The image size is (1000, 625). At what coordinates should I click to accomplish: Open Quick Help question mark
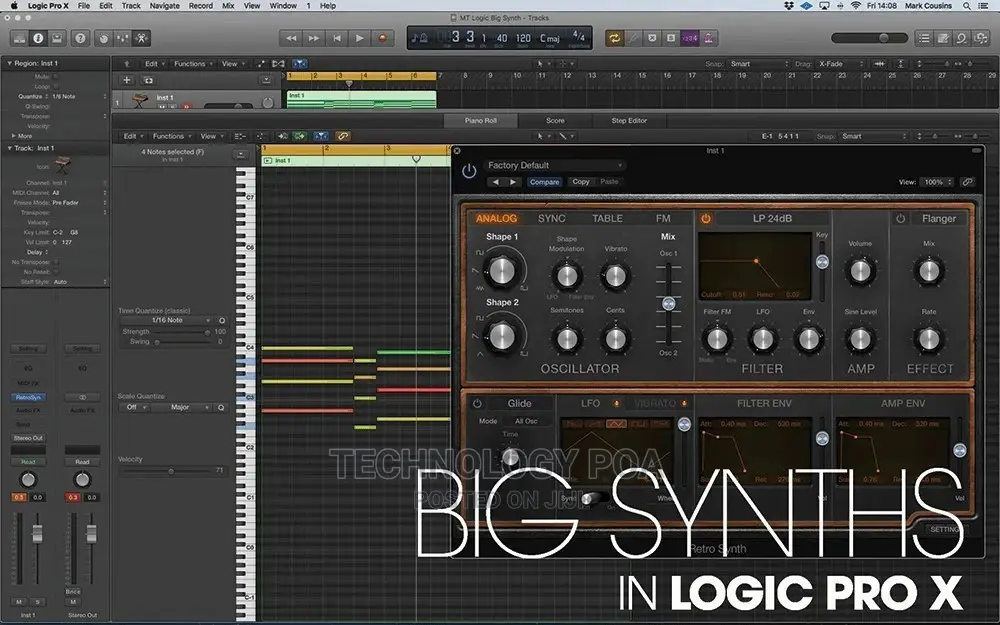[x=80, y=38]
